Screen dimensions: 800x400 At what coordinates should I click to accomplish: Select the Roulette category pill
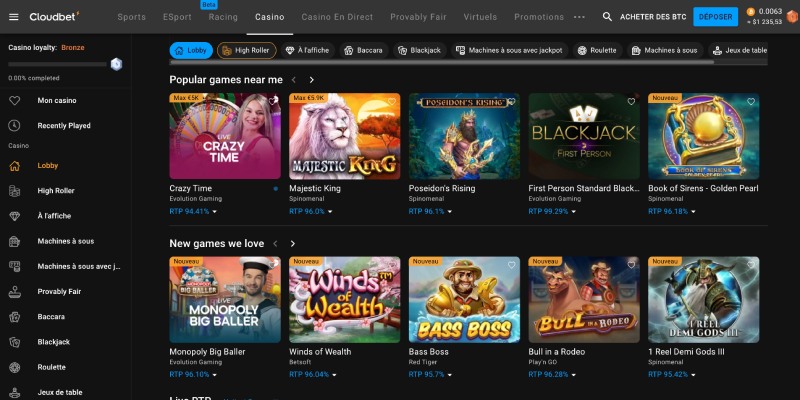click(x=597, y=51)
